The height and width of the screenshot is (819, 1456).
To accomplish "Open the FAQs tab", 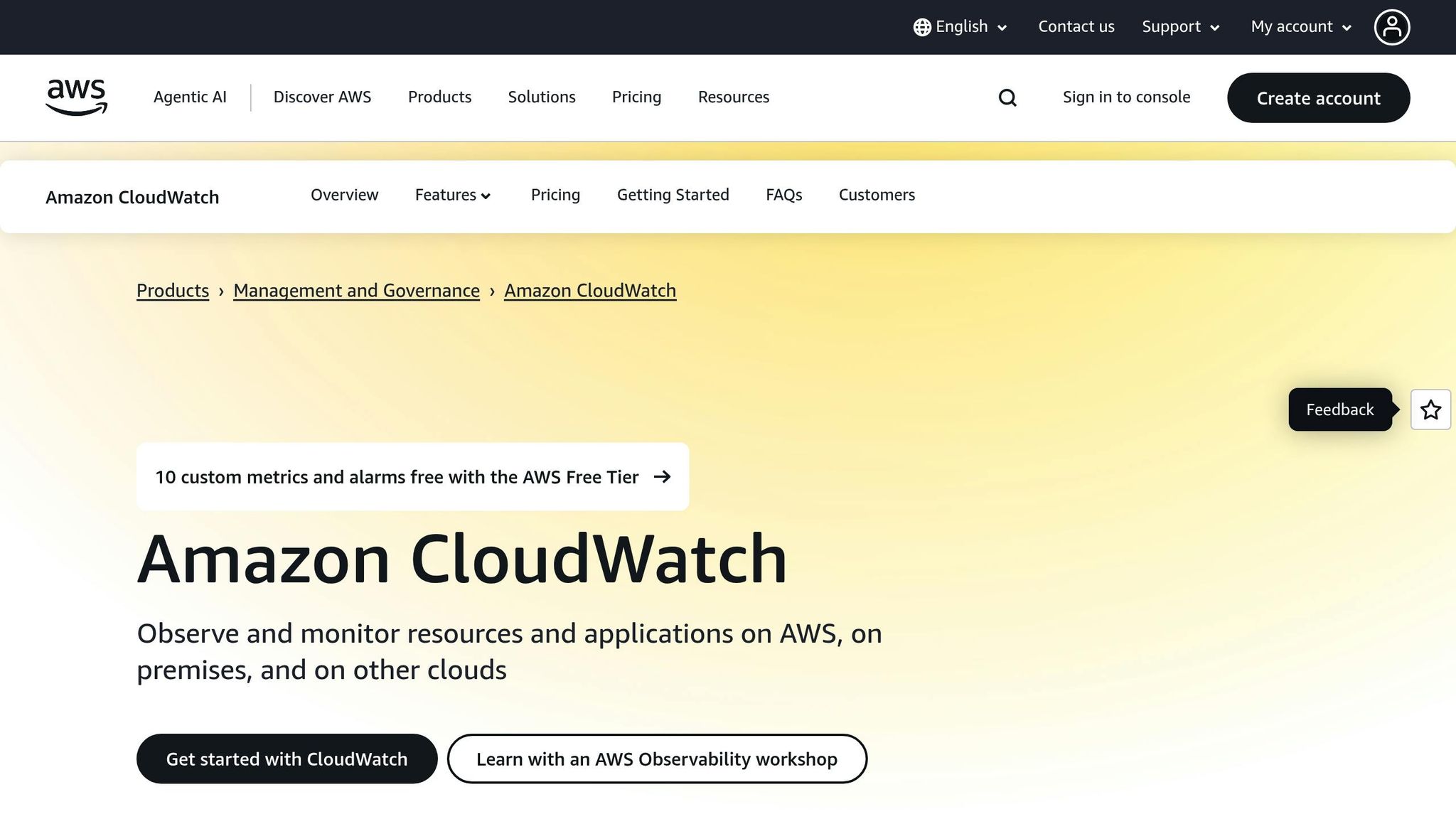I will (x=783, y=195).
